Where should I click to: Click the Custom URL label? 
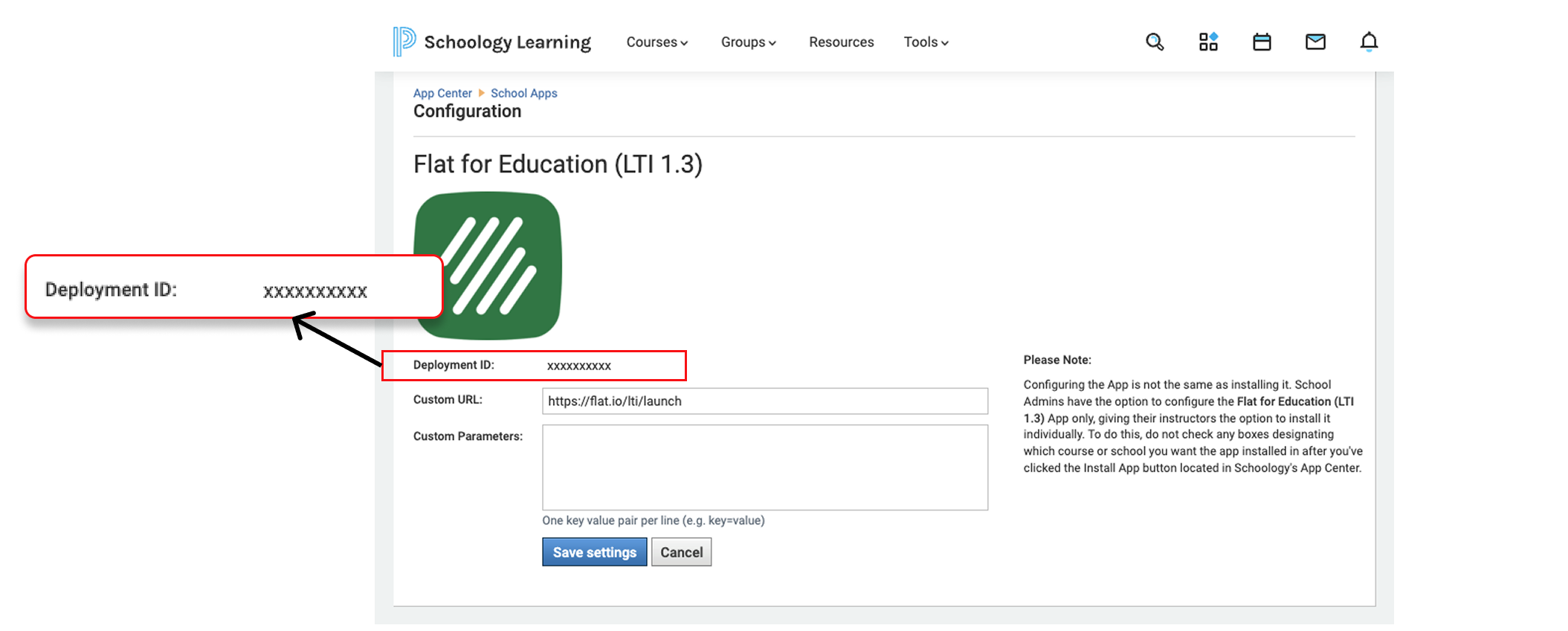448,400
